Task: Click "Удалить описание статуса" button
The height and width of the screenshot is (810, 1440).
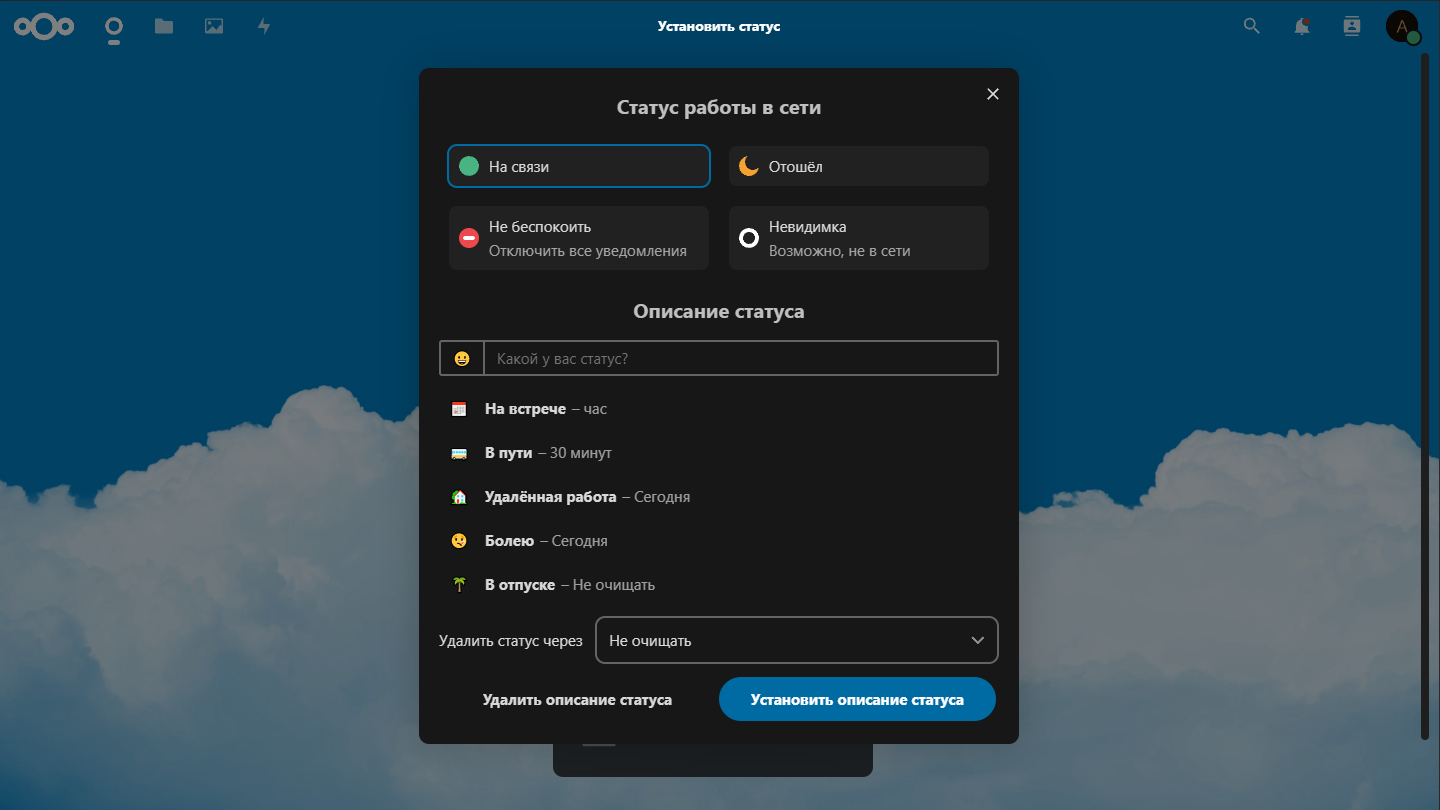Action: click(577, 700)
